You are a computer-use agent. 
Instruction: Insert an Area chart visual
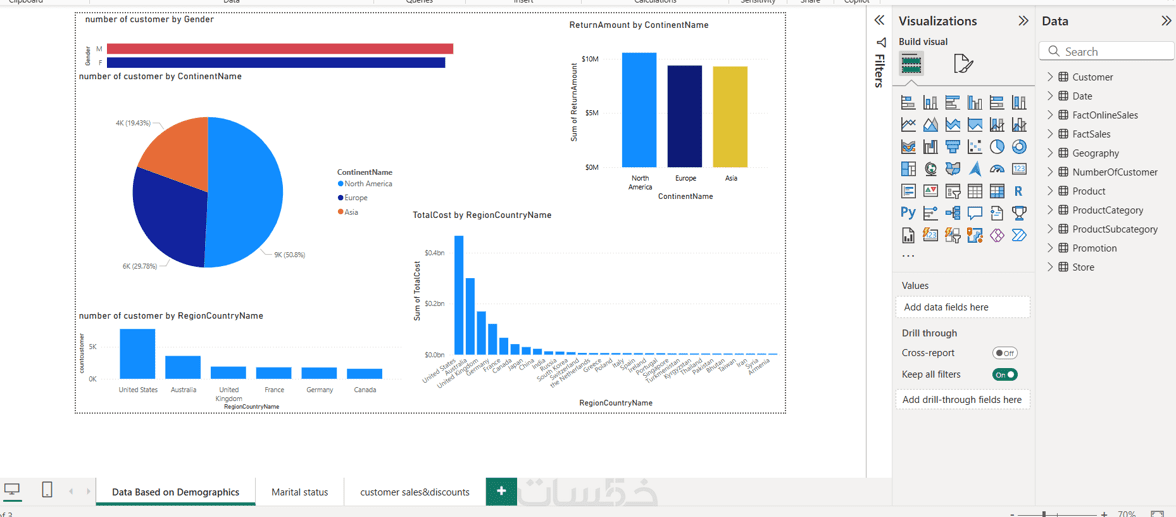pyautogui.click(x=930, y=125)
